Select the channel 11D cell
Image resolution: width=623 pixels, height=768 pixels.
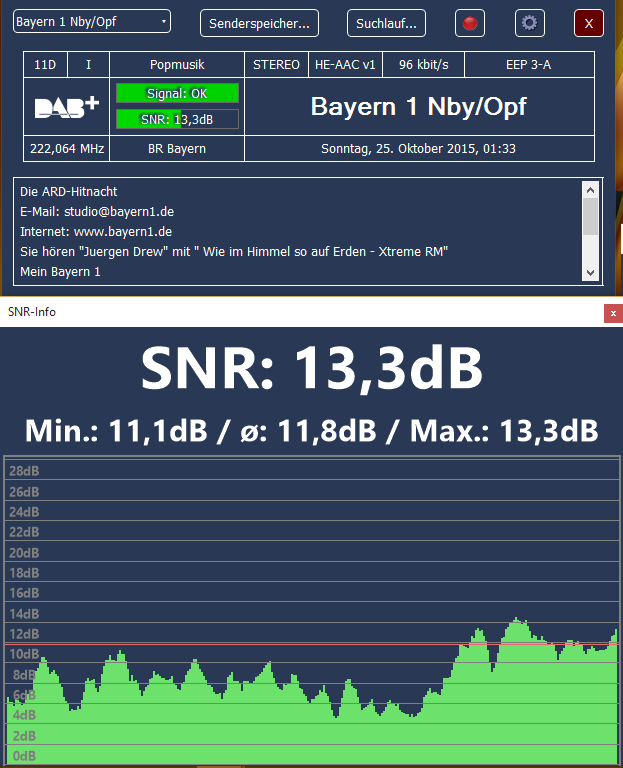click(45, 65)
